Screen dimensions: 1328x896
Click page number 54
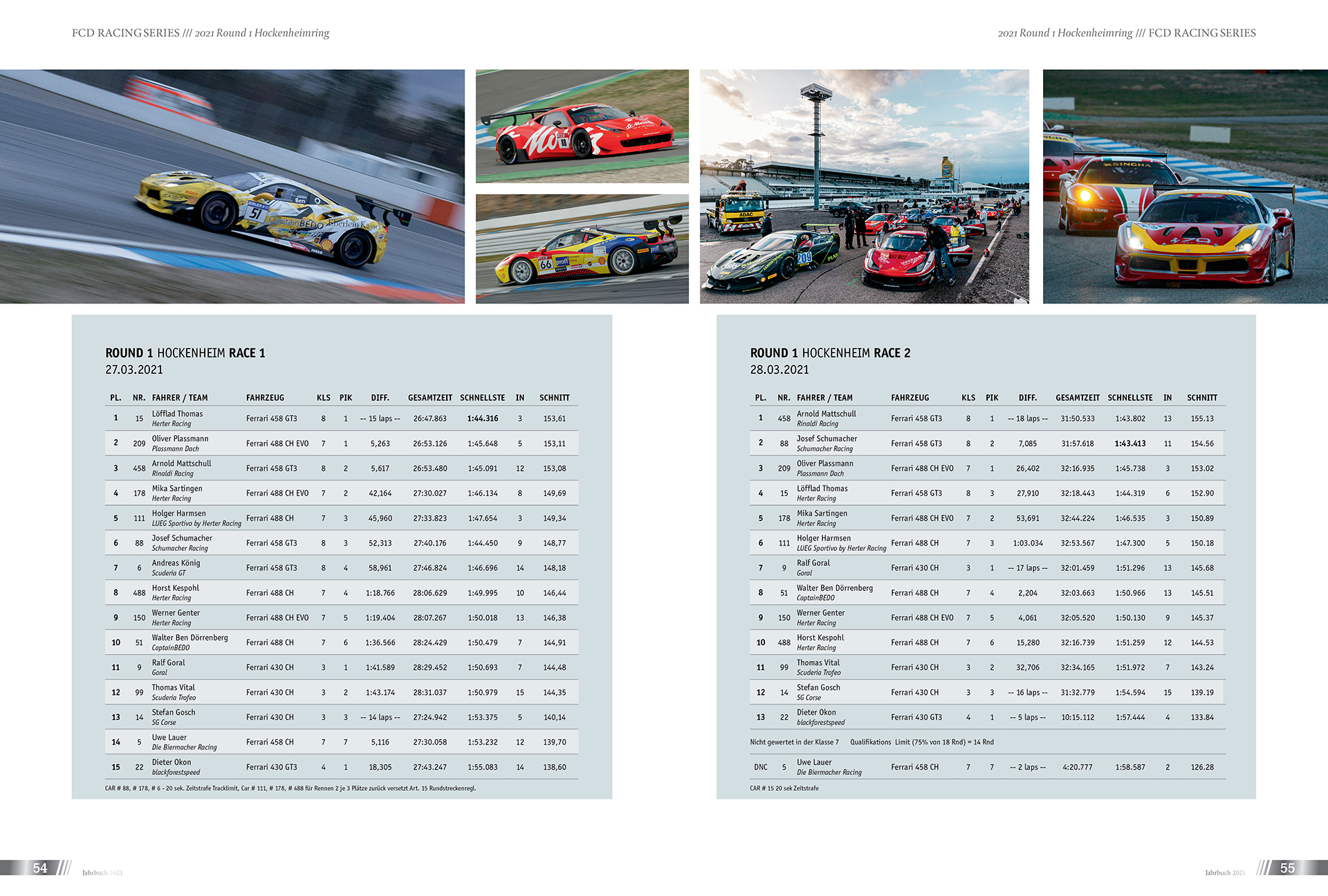[40, 868]
